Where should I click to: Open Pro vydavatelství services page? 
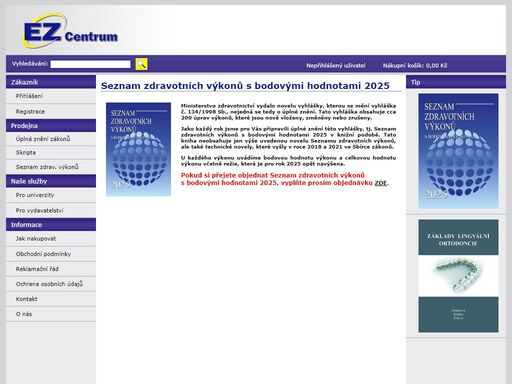[39, 210]
